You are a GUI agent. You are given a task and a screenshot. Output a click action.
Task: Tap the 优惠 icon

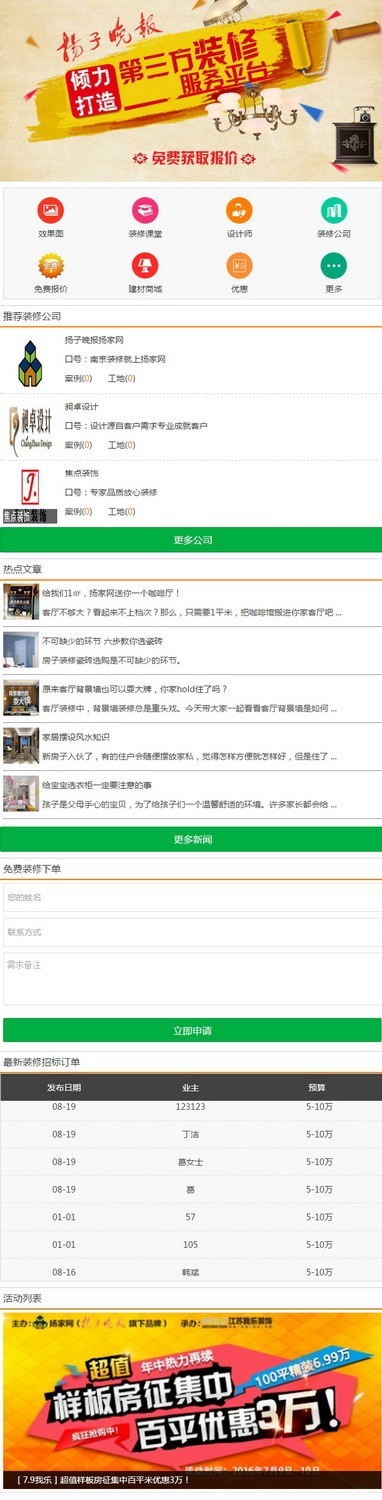239,266
